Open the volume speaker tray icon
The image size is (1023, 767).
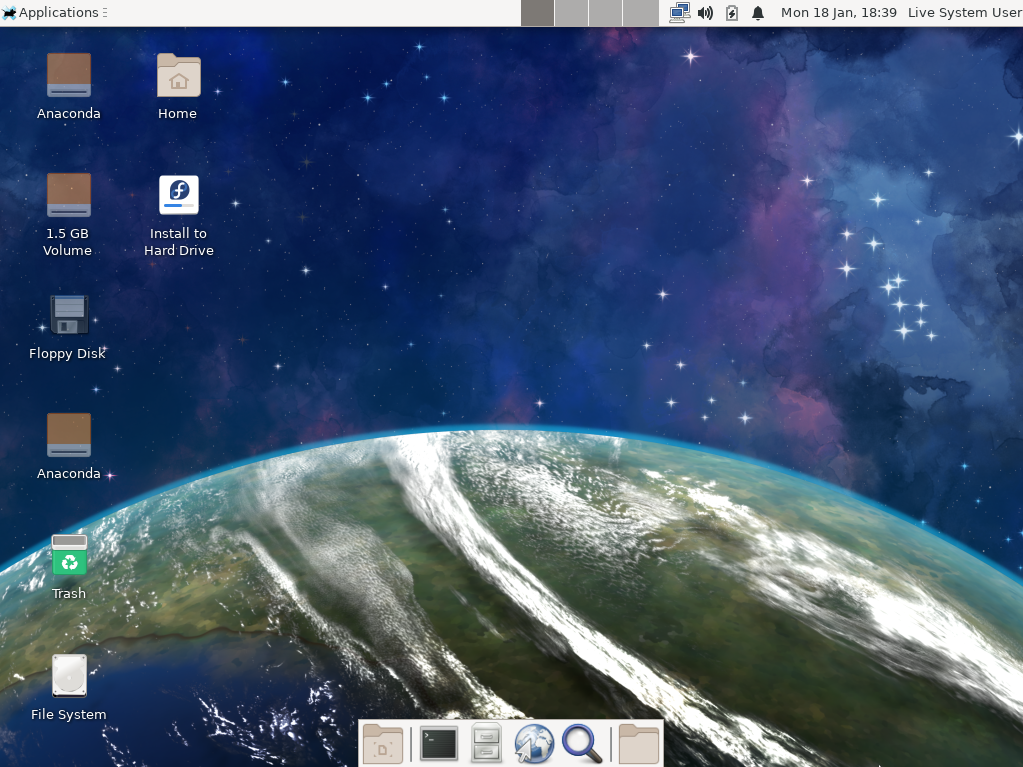pyautogui.click(x=705, y=13)
